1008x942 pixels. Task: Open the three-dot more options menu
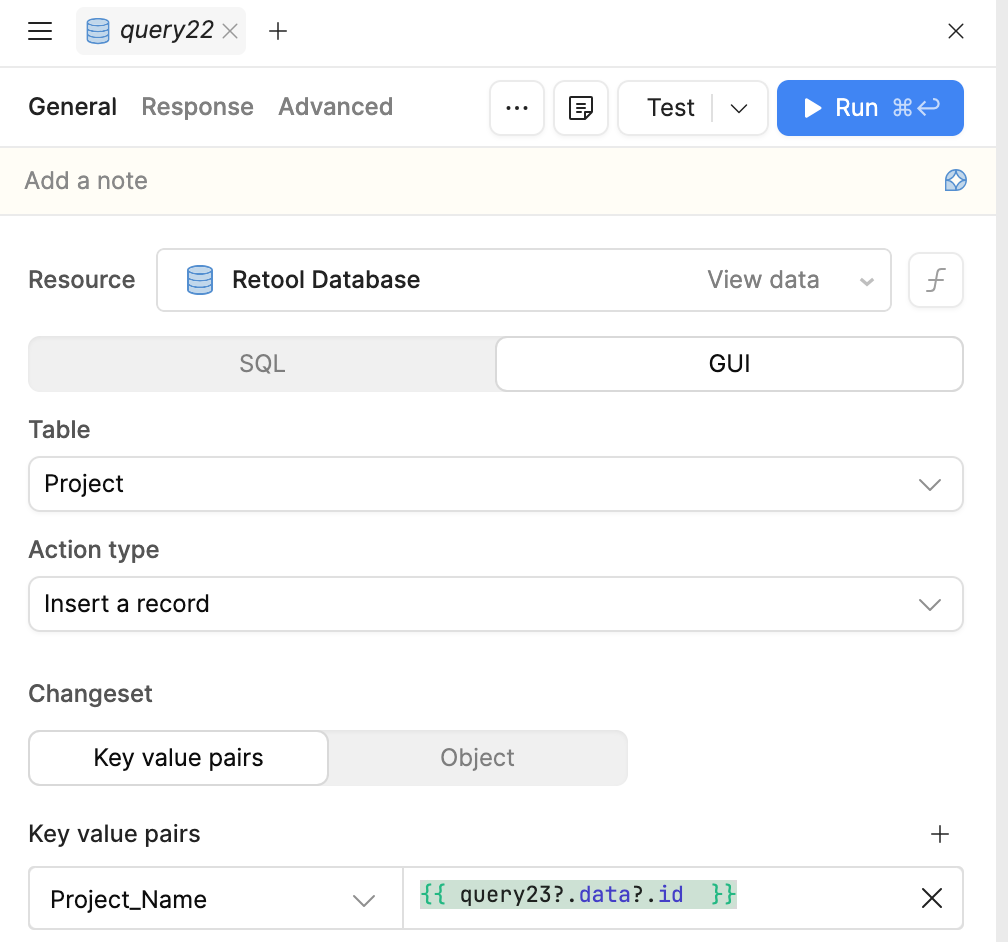pos(517,108)
